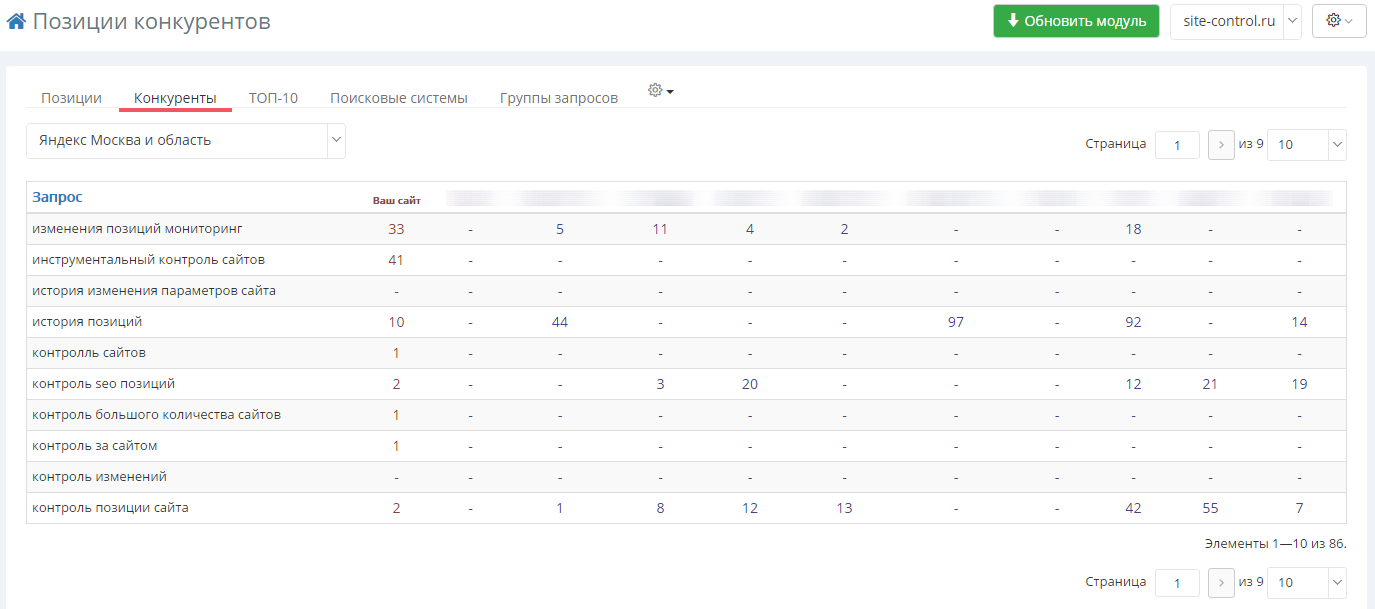
Task: Click the home icon beside page title
Action: point(17,21)
